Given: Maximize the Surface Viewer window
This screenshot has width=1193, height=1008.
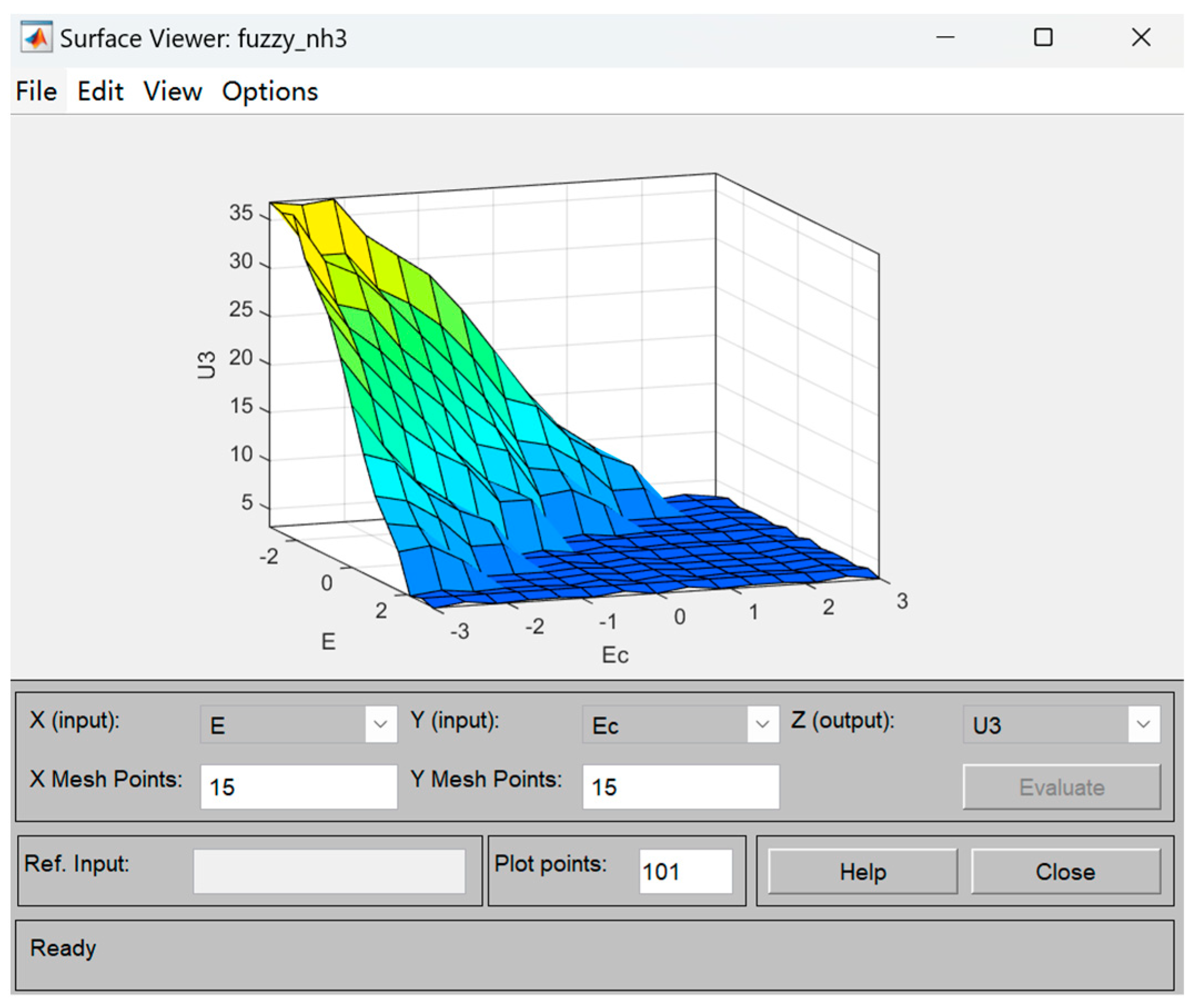Looking at the screenshot, I should (x=1042, y=38).
